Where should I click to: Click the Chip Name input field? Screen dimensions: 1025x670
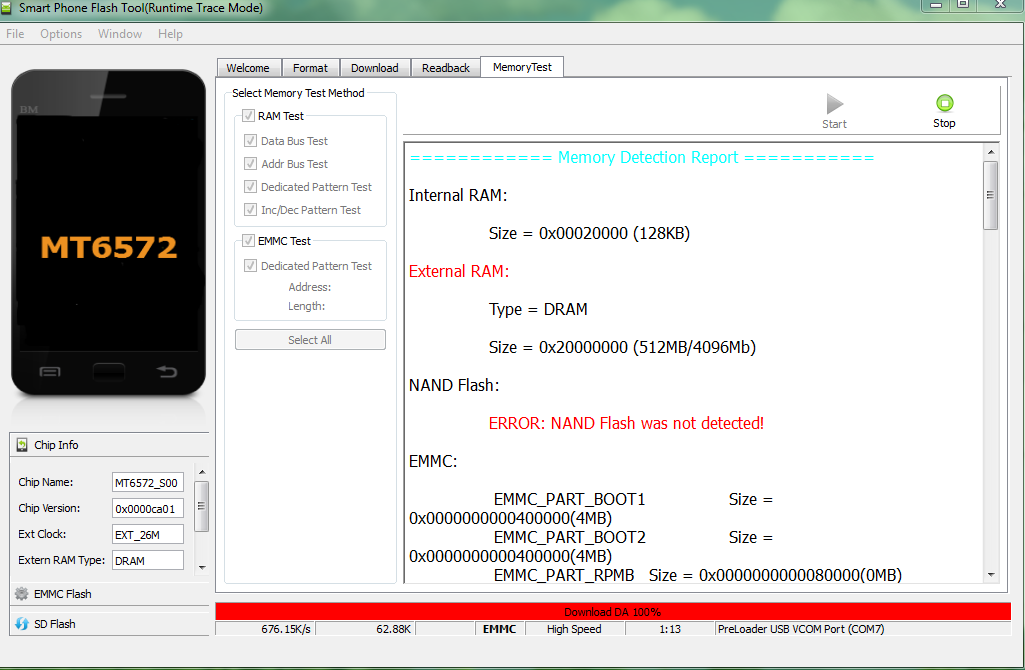pyautogui.click(x=147, y=483)
